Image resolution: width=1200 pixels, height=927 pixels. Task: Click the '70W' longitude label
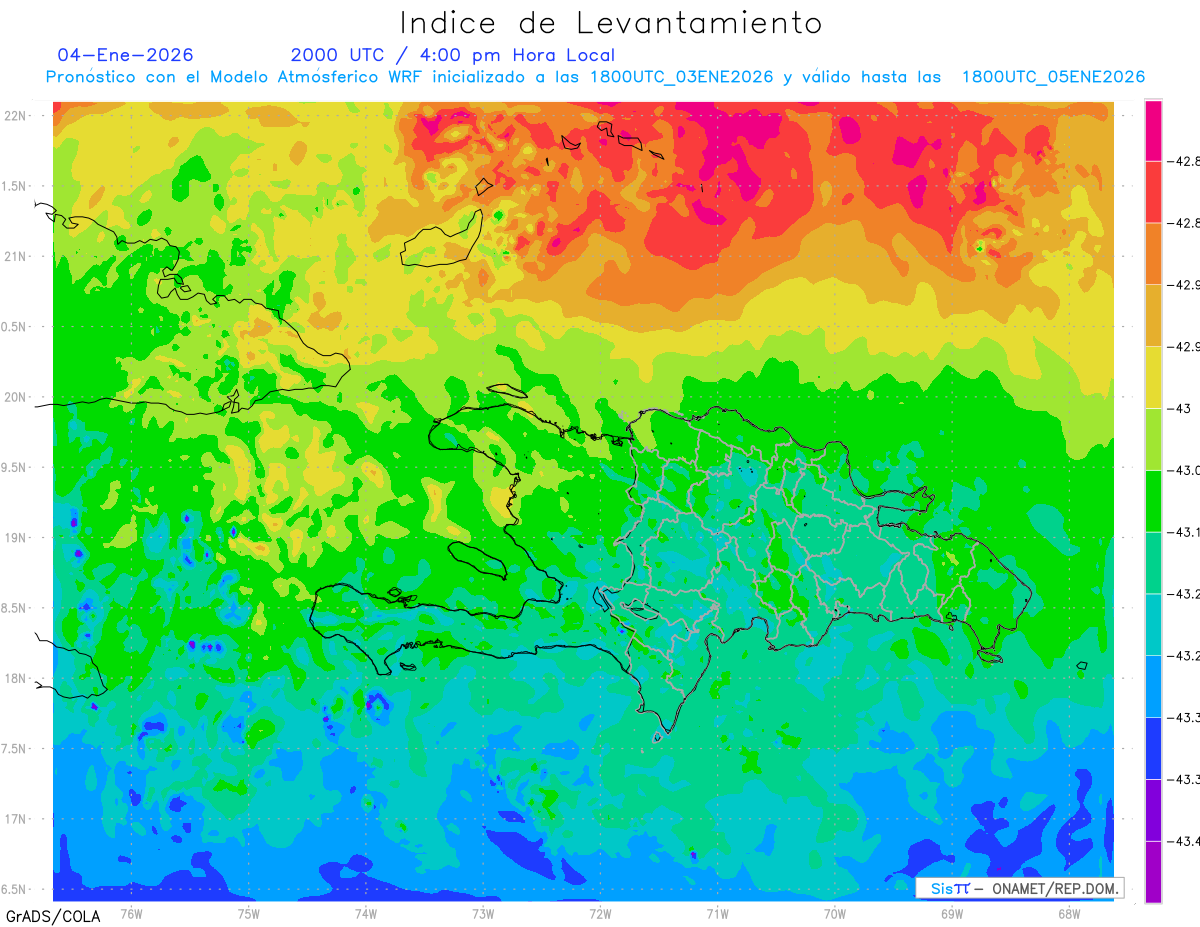click(835, 913)
